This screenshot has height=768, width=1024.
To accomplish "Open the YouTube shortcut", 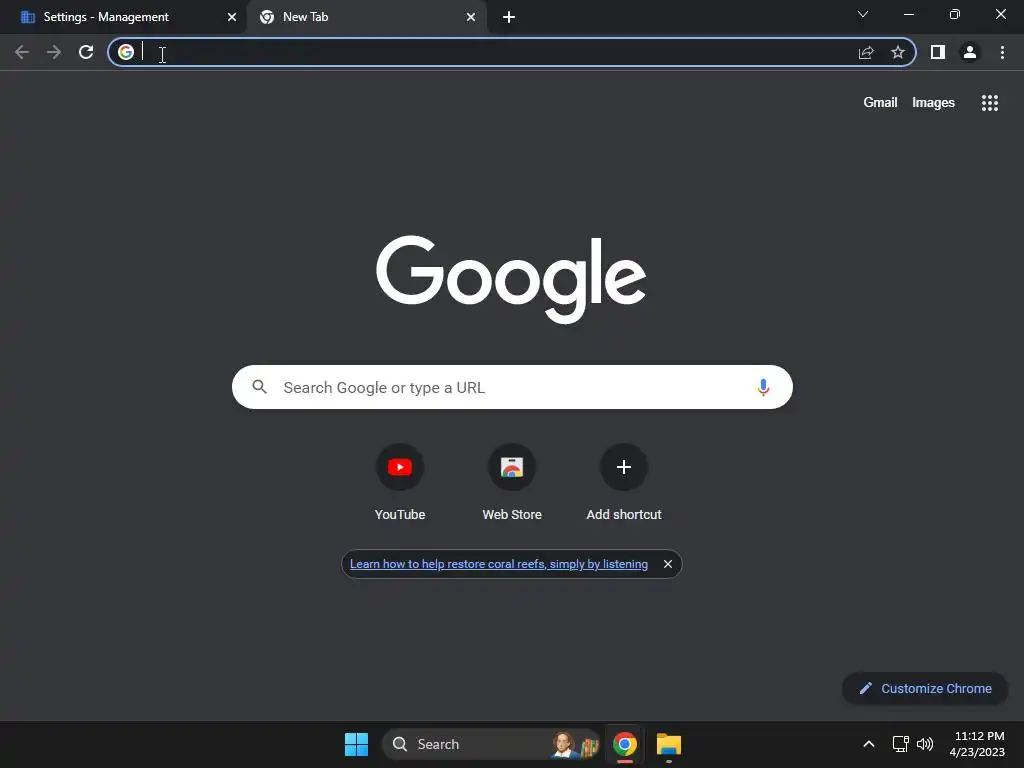I will [x=400, y=482].
